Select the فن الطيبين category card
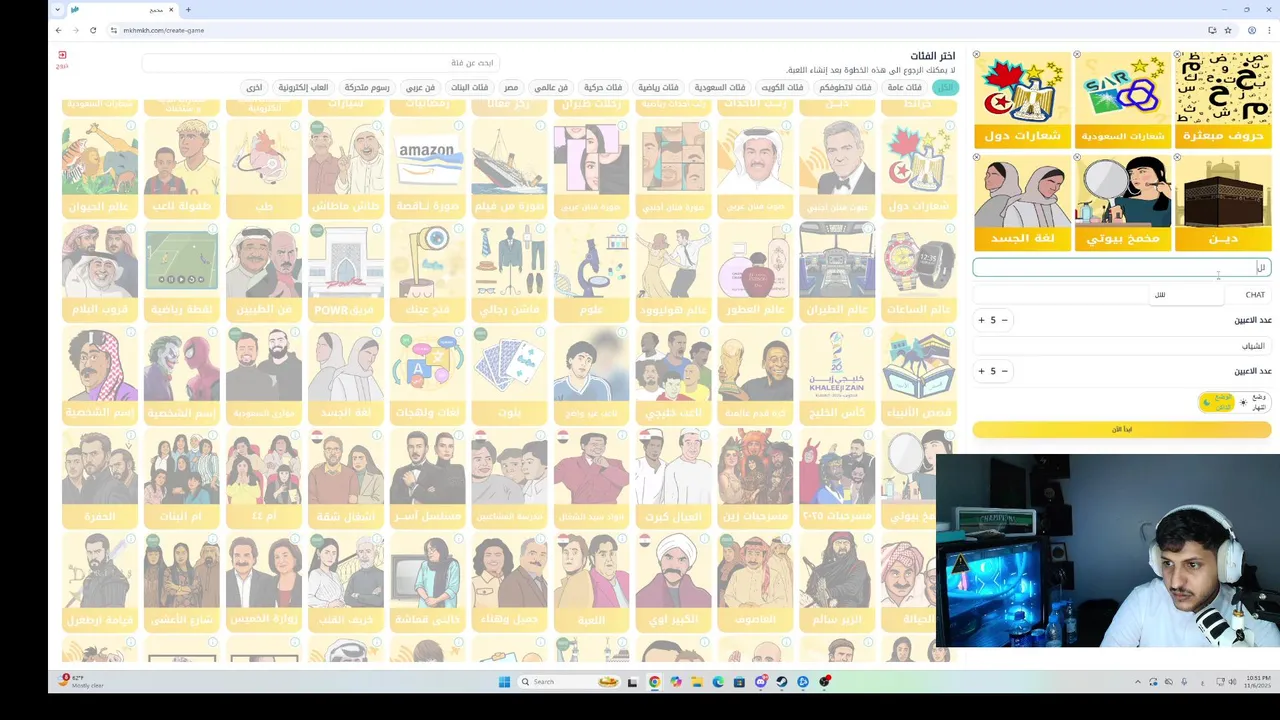This screenshot has height=720, width=1280. pyautogui.click(x=263, y=271)
